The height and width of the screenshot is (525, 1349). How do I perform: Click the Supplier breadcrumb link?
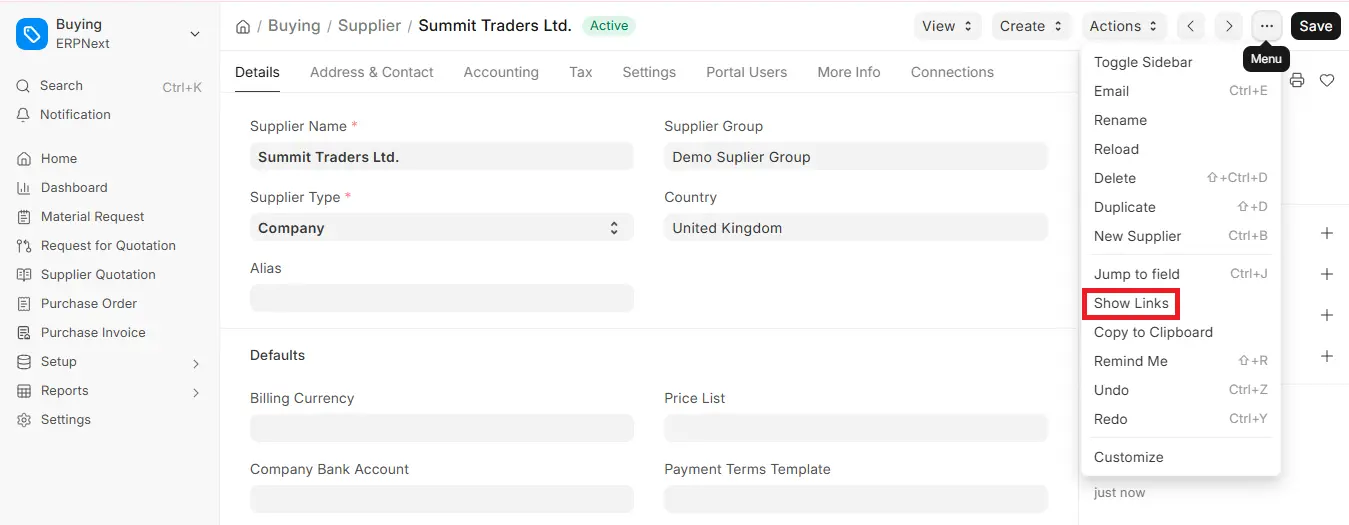click(369, 26)
